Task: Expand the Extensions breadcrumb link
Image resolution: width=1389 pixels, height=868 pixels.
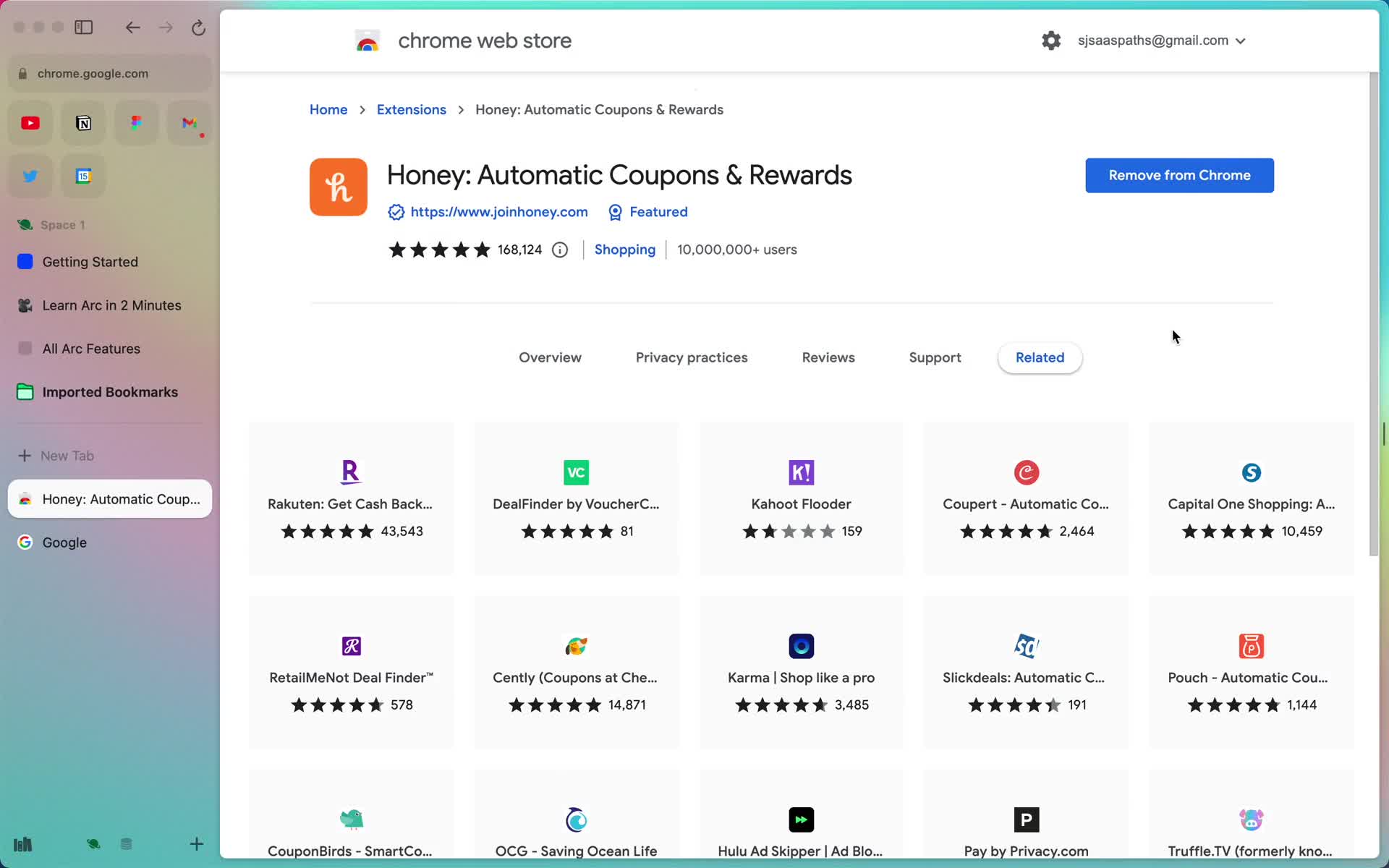Action: click(x=411, y=109)
